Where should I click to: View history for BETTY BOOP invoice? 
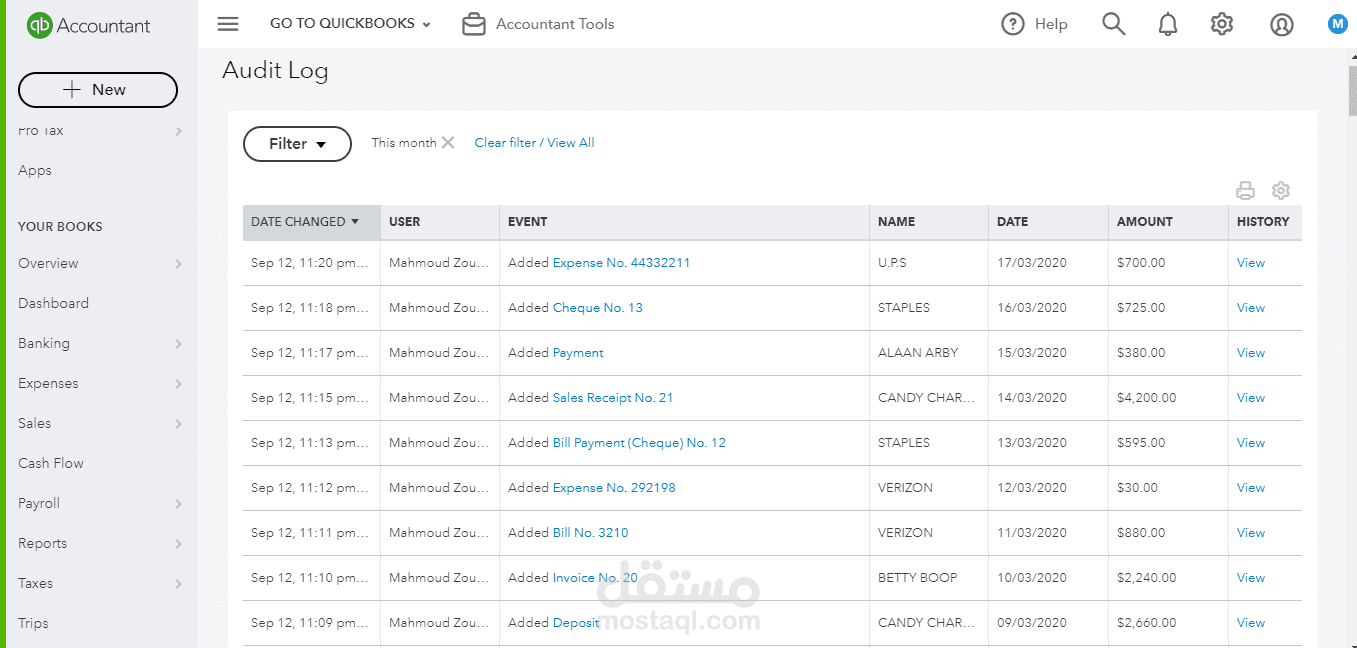tap(1251, 578)
